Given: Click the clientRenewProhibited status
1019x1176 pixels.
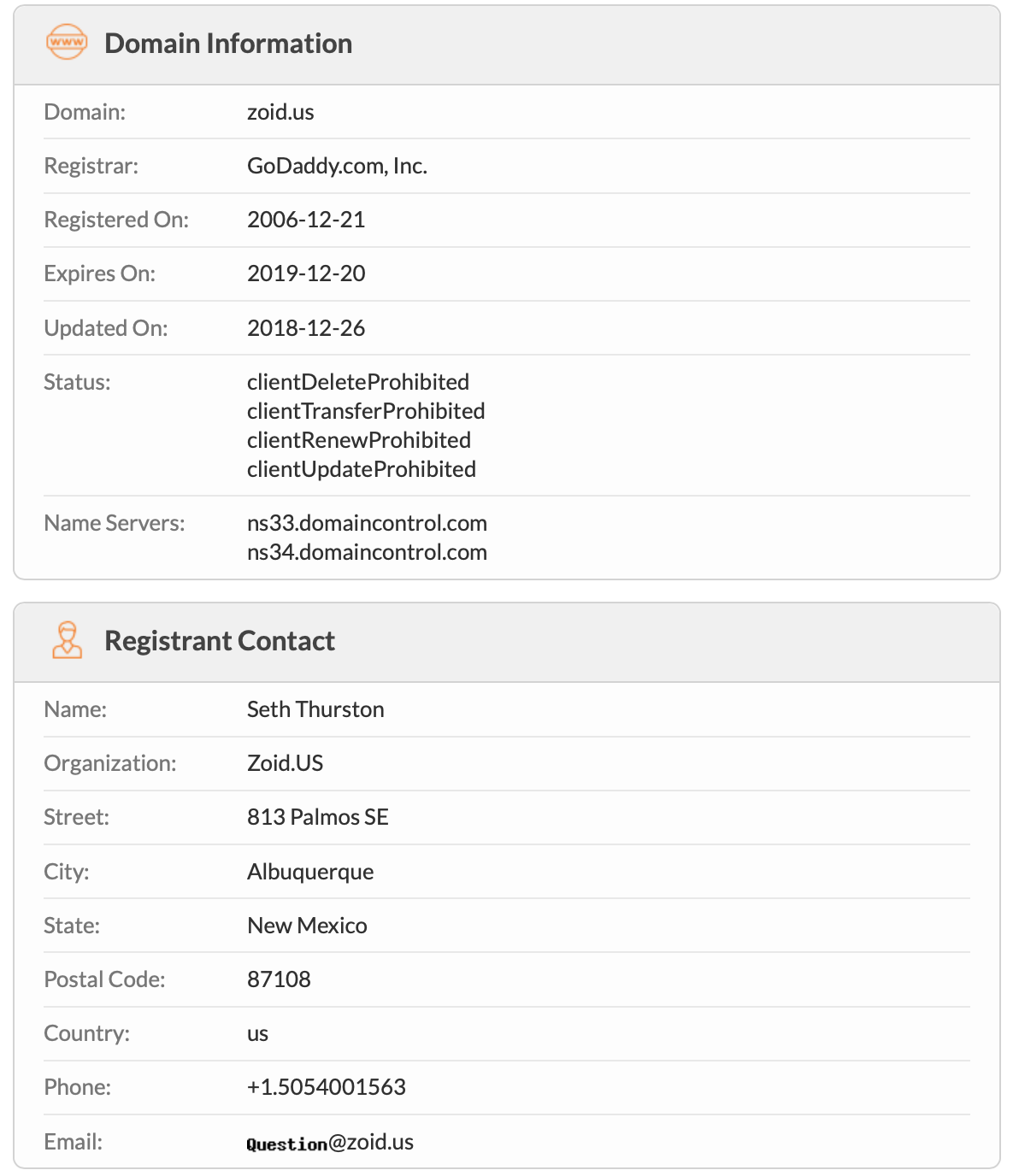Looking at the screenshot, I should [359, 440].
